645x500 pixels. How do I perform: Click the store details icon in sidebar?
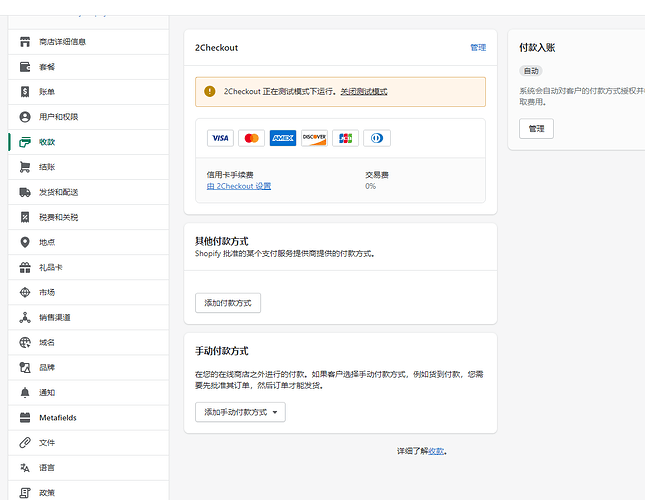(25, 42)
